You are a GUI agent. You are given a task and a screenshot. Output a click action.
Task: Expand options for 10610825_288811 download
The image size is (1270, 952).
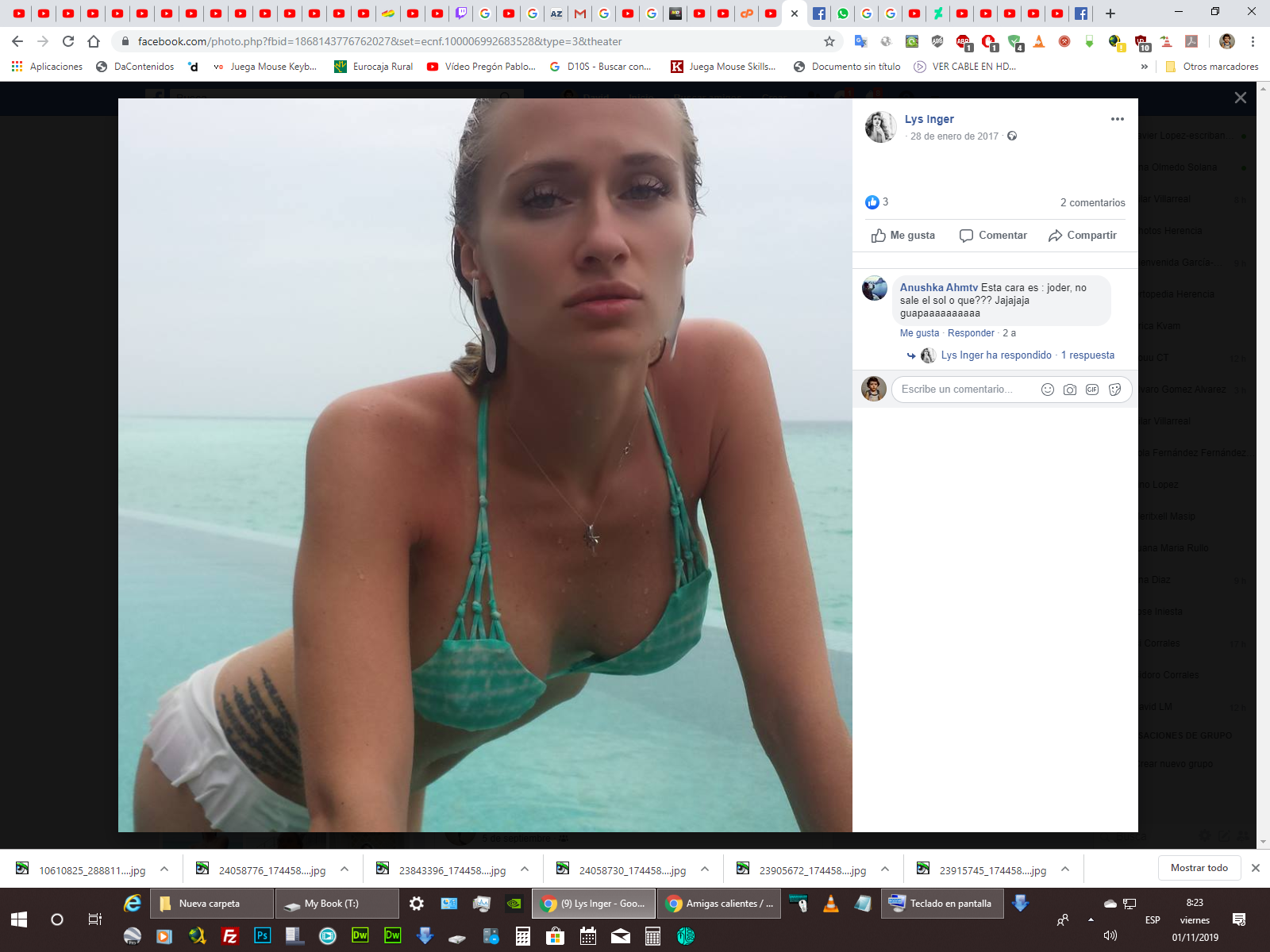(x=164, y=869)
